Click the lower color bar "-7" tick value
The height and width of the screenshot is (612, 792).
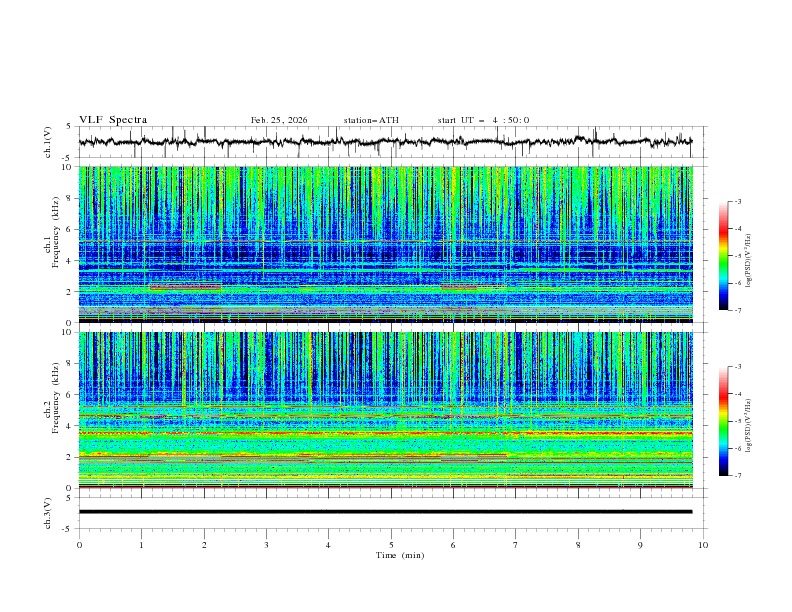tap(738, 476)
